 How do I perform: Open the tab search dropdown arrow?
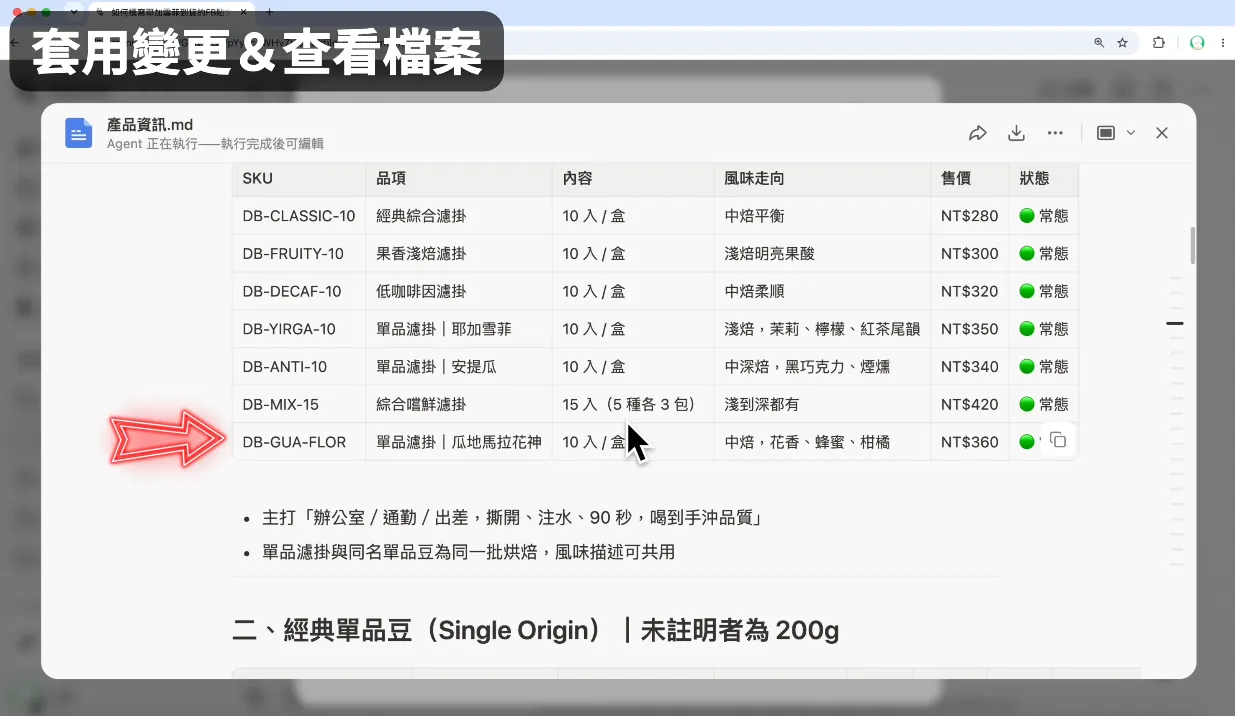(x=74, y=12)
